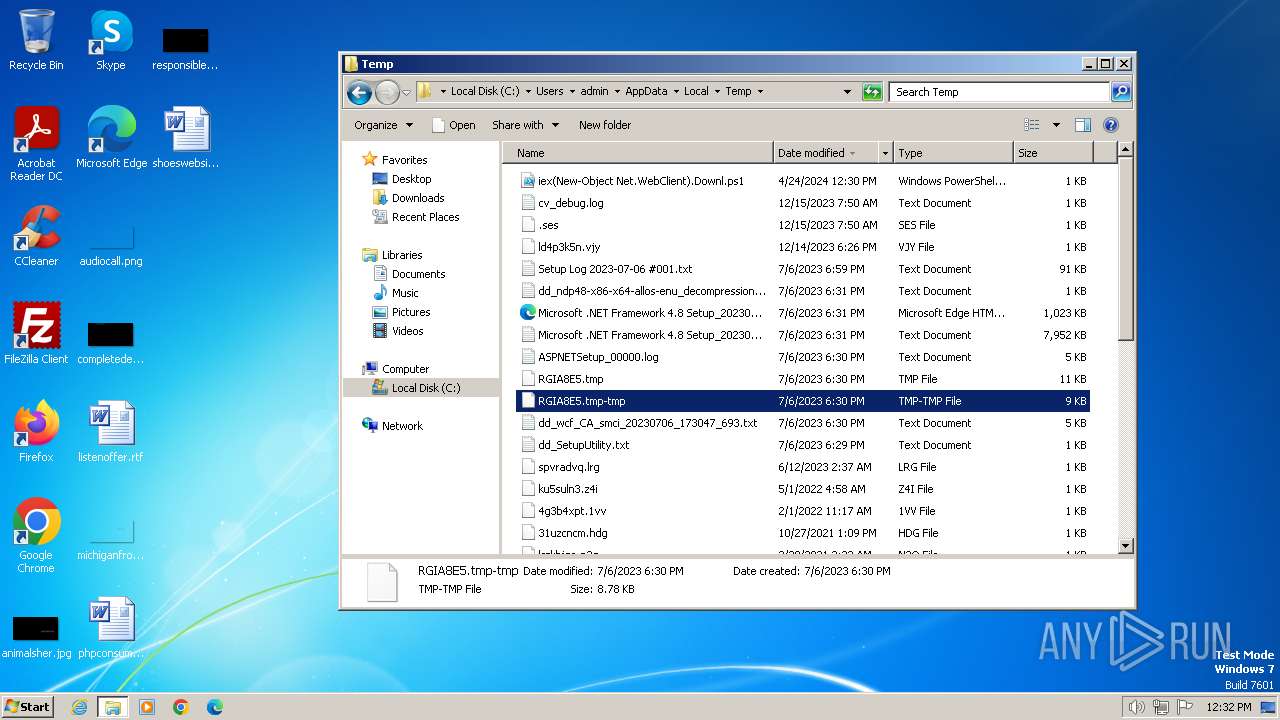Change view using the views icon
Viewport: 1280px width, 720px height.
click(1032, 125)
